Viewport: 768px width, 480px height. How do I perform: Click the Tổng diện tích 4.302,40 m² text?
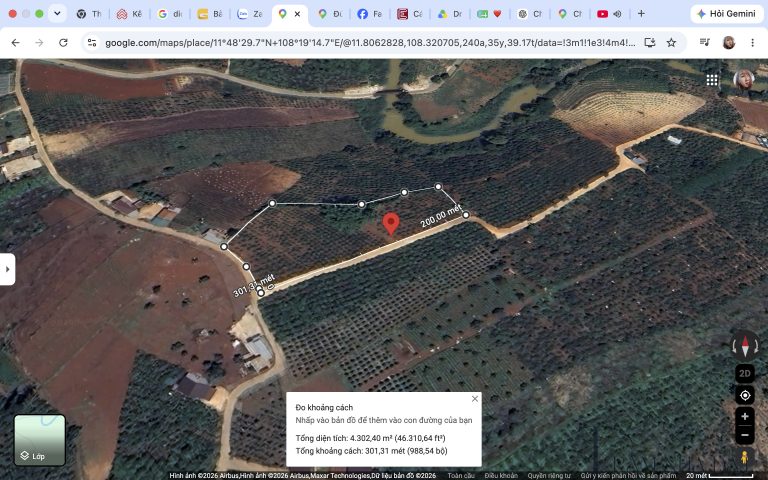point(370,438)
